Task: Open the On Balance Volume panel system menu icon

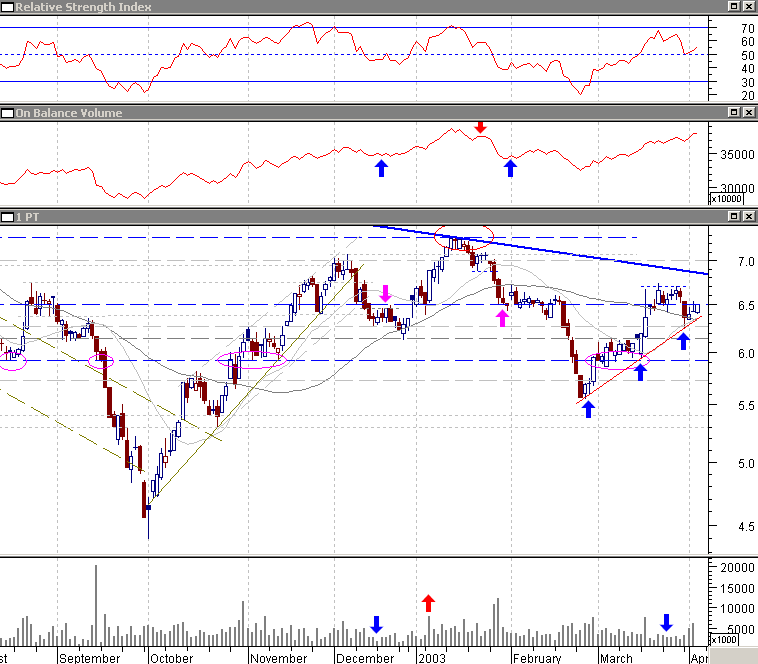Action: [x=7, y=113]
